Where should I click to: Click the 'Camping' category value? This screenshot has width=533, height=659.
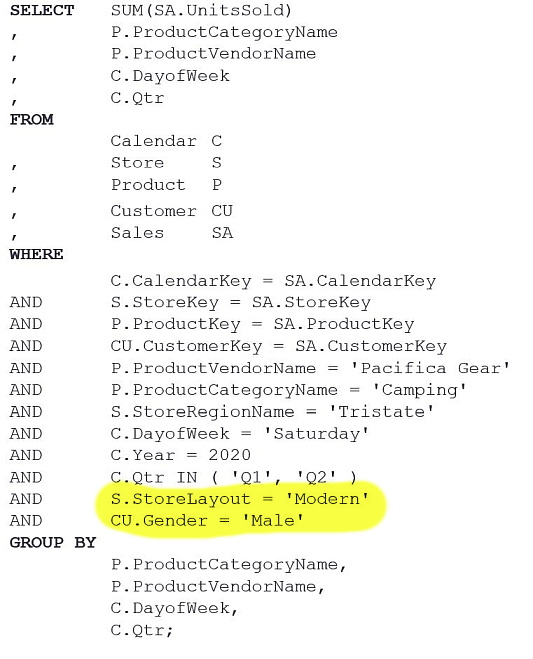(x=419, y=390)
